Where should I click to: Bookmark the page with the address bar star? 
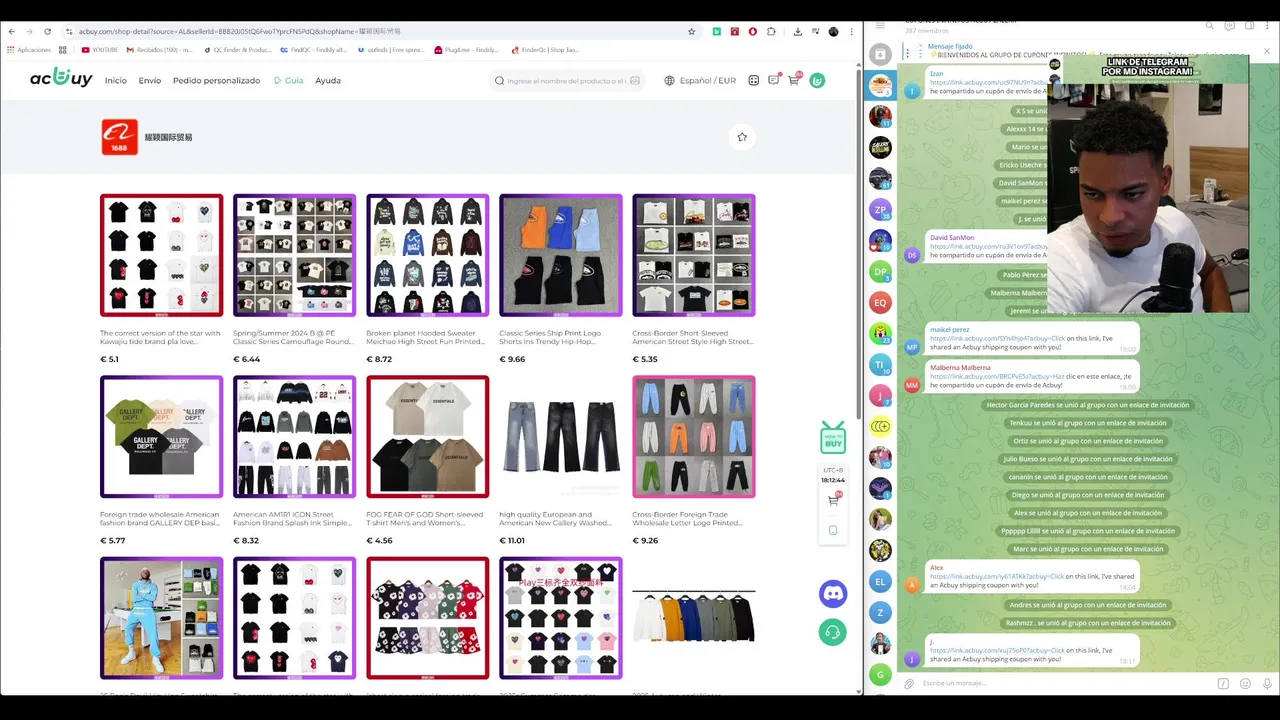[691, 31]
